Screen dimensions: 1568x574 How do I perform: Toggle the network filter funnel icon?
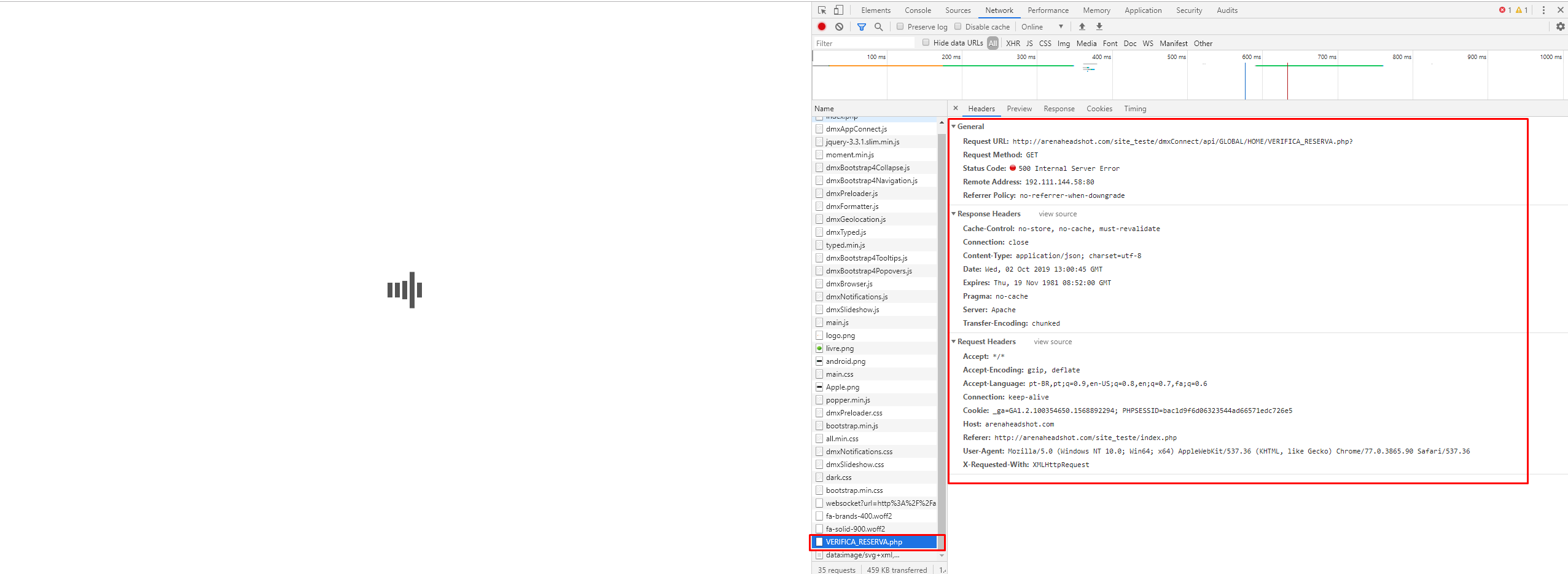click(862, 27)
